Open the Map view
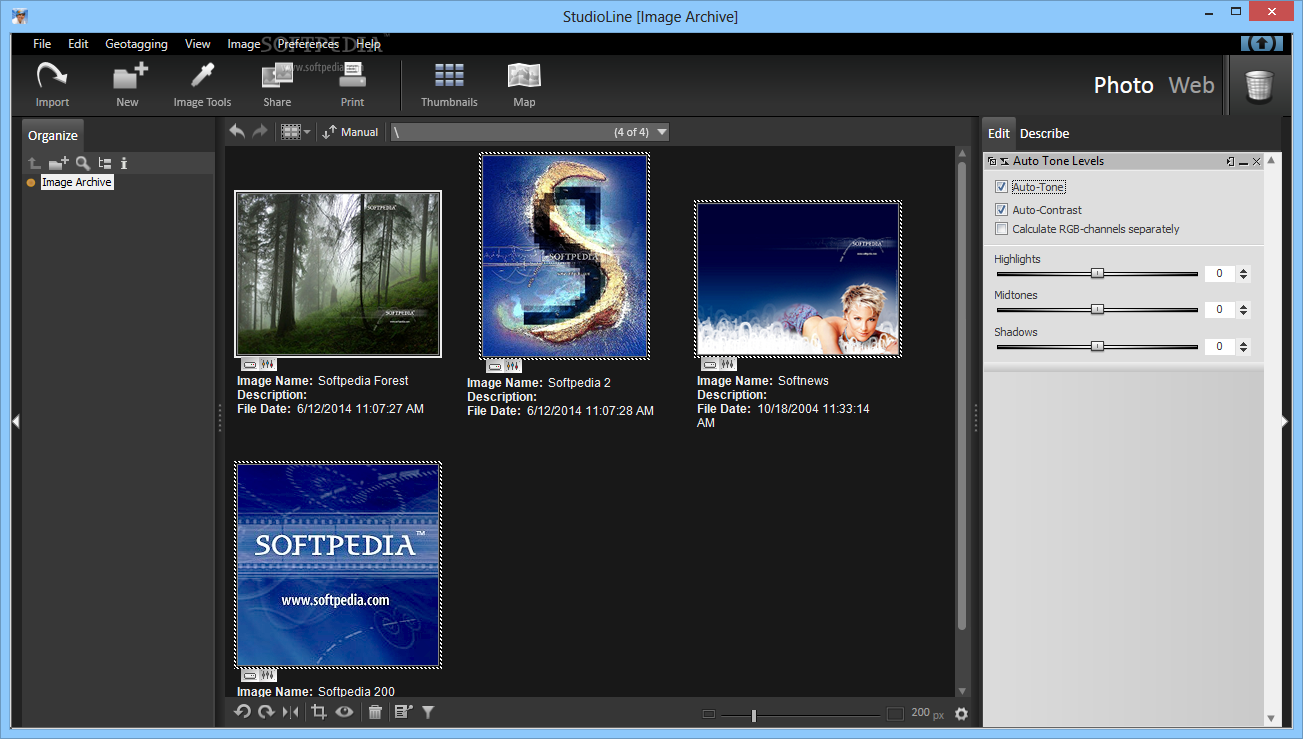The width and height of the screenshot is (1303, 739). 524,84
